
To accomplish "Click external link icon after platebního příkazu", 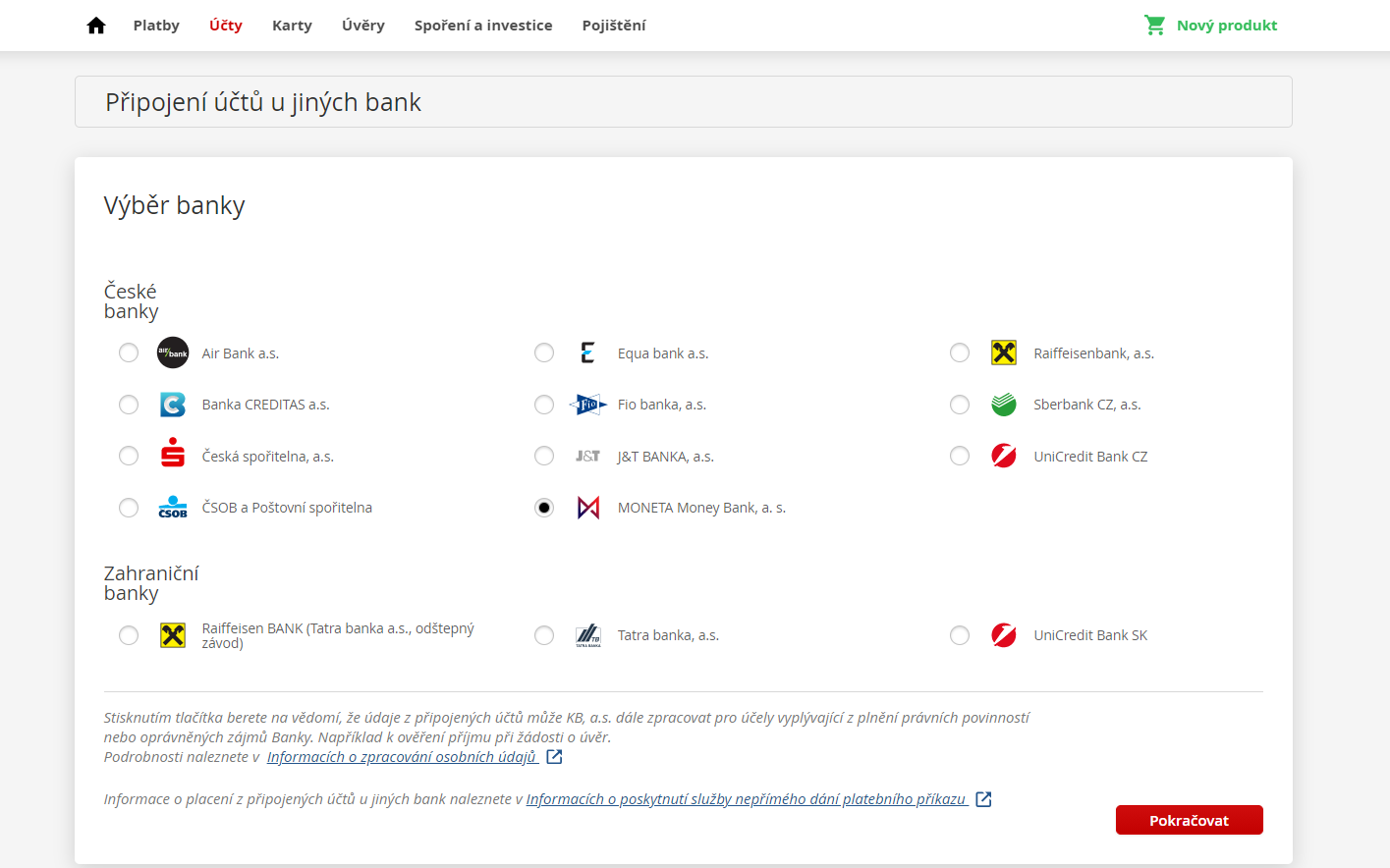I will click(x=983, y=799).
